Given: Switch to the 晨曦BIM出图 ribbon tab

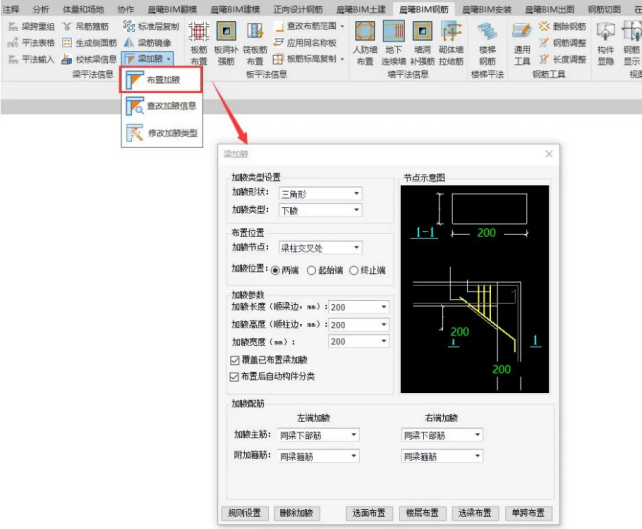Looking at the screenshot, I should tap(549, 9).
